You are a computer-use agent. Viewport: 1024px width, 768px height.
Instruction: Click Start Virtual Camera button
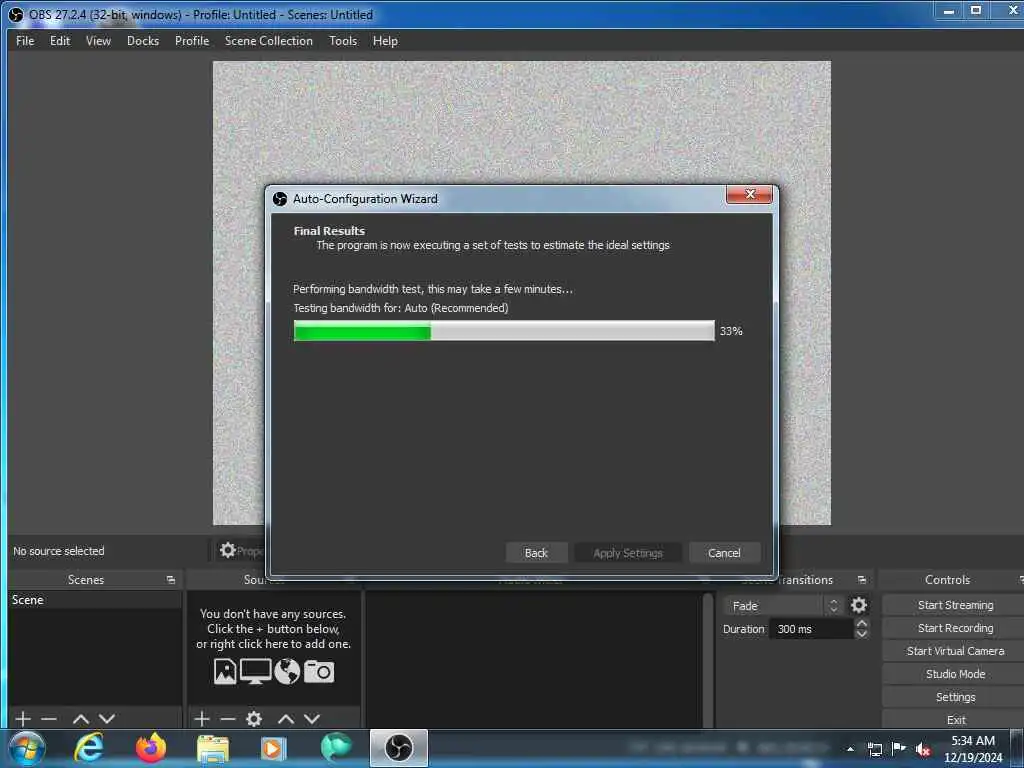pos(955,650)
